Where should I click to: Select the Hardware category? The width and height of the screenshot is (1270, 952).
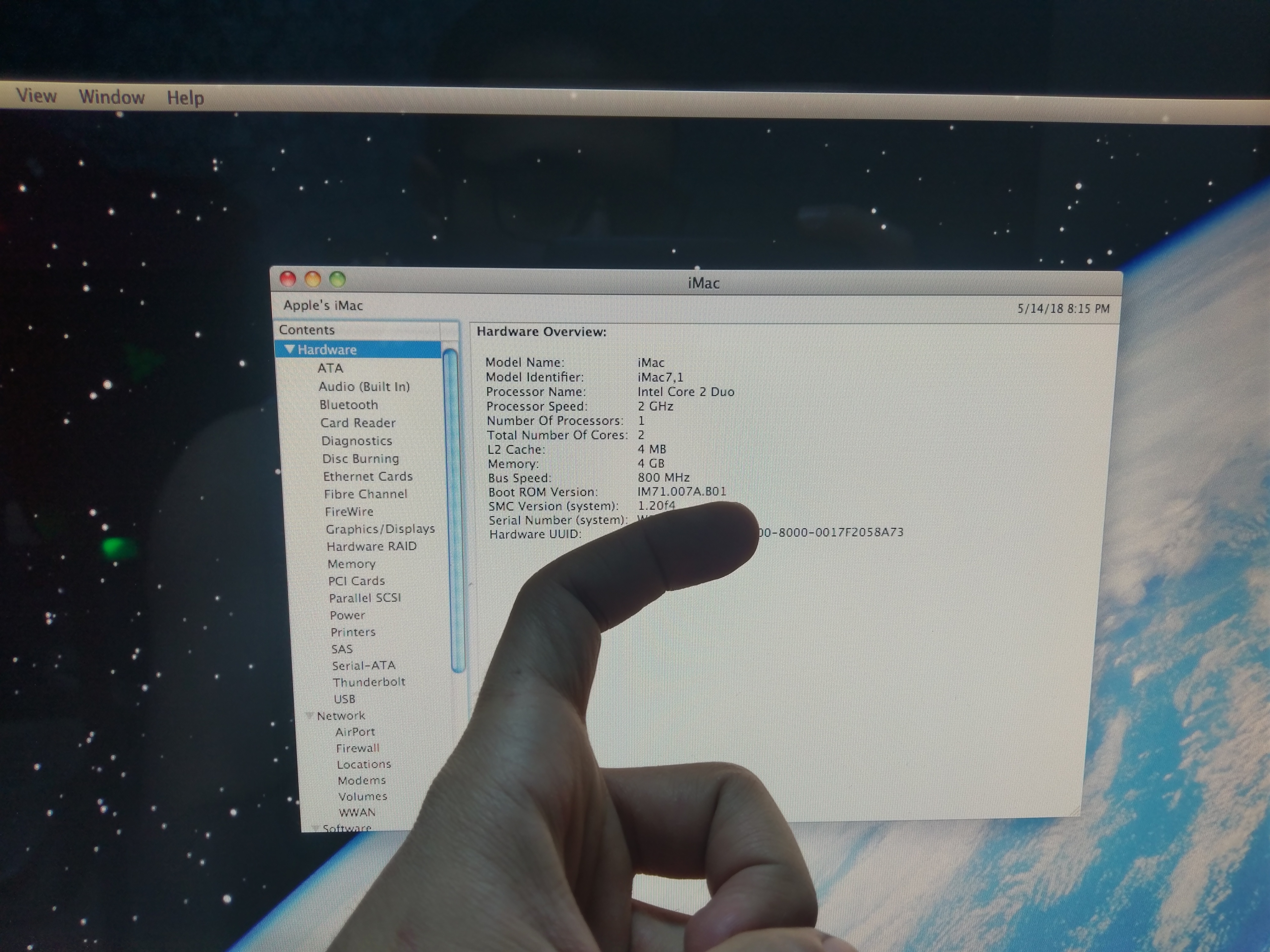coord(327,349)
